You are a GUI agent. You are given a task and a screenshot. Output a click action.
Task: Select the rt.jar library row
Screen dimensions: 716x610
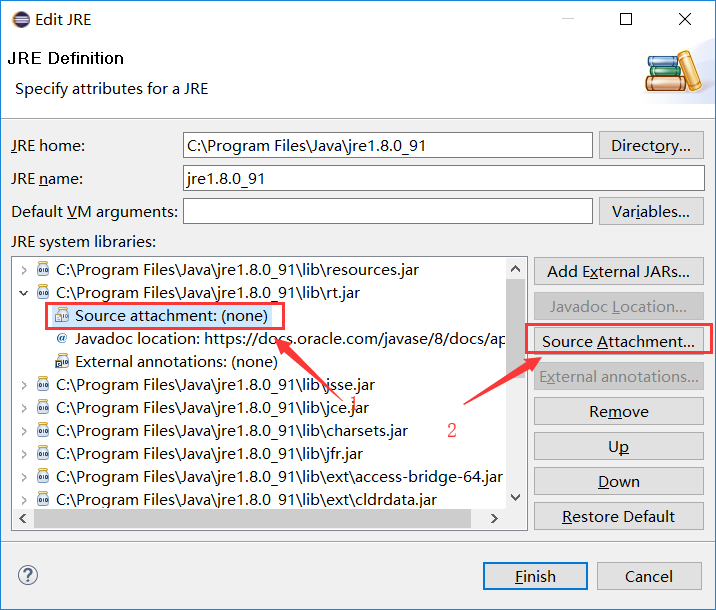coord(208,292)
